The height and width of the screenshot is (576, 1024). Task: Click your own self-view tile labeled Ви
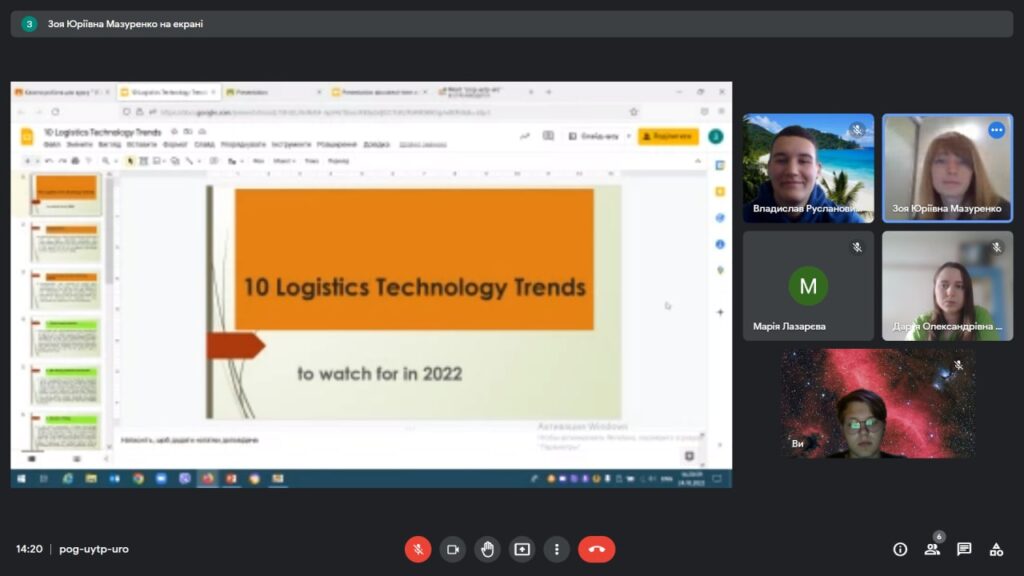(877, 403)
